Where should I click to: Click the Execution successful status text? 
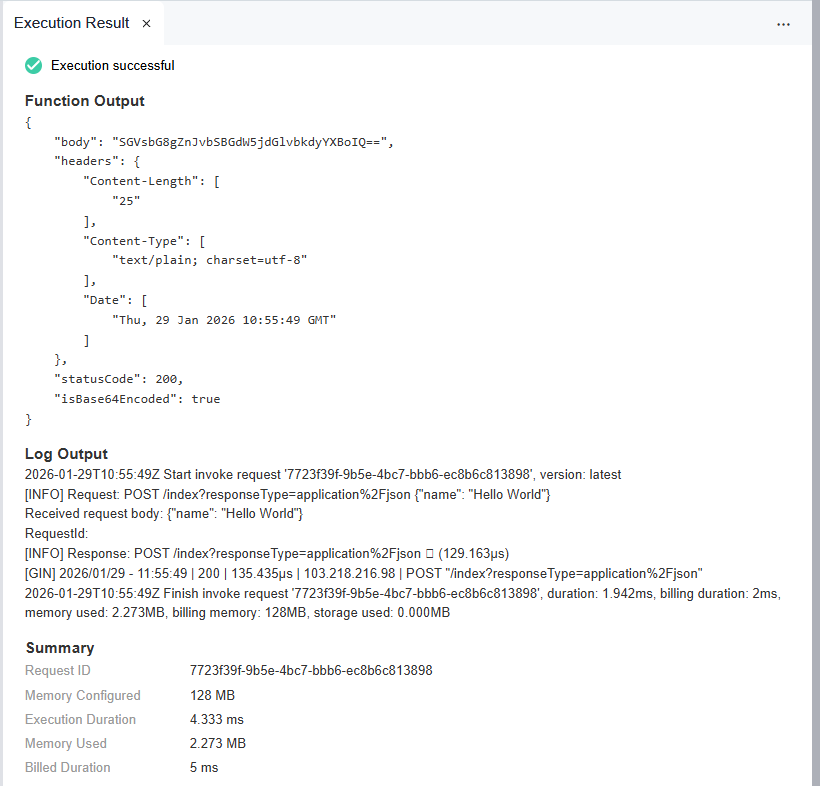click(113, 65)
